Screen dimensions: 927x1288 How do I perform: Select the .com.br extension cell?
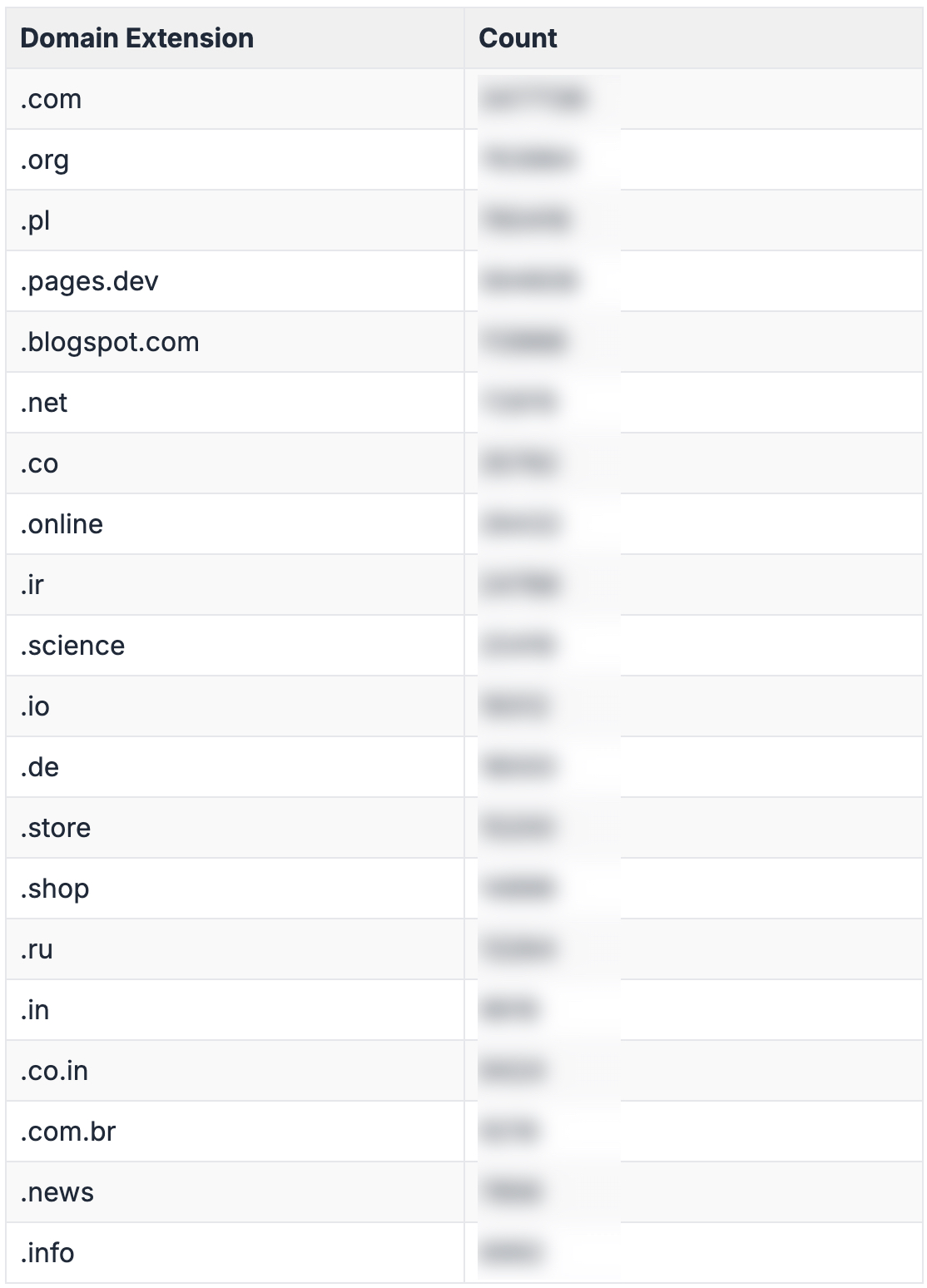pyautogui.click(x=68, y=1132)
